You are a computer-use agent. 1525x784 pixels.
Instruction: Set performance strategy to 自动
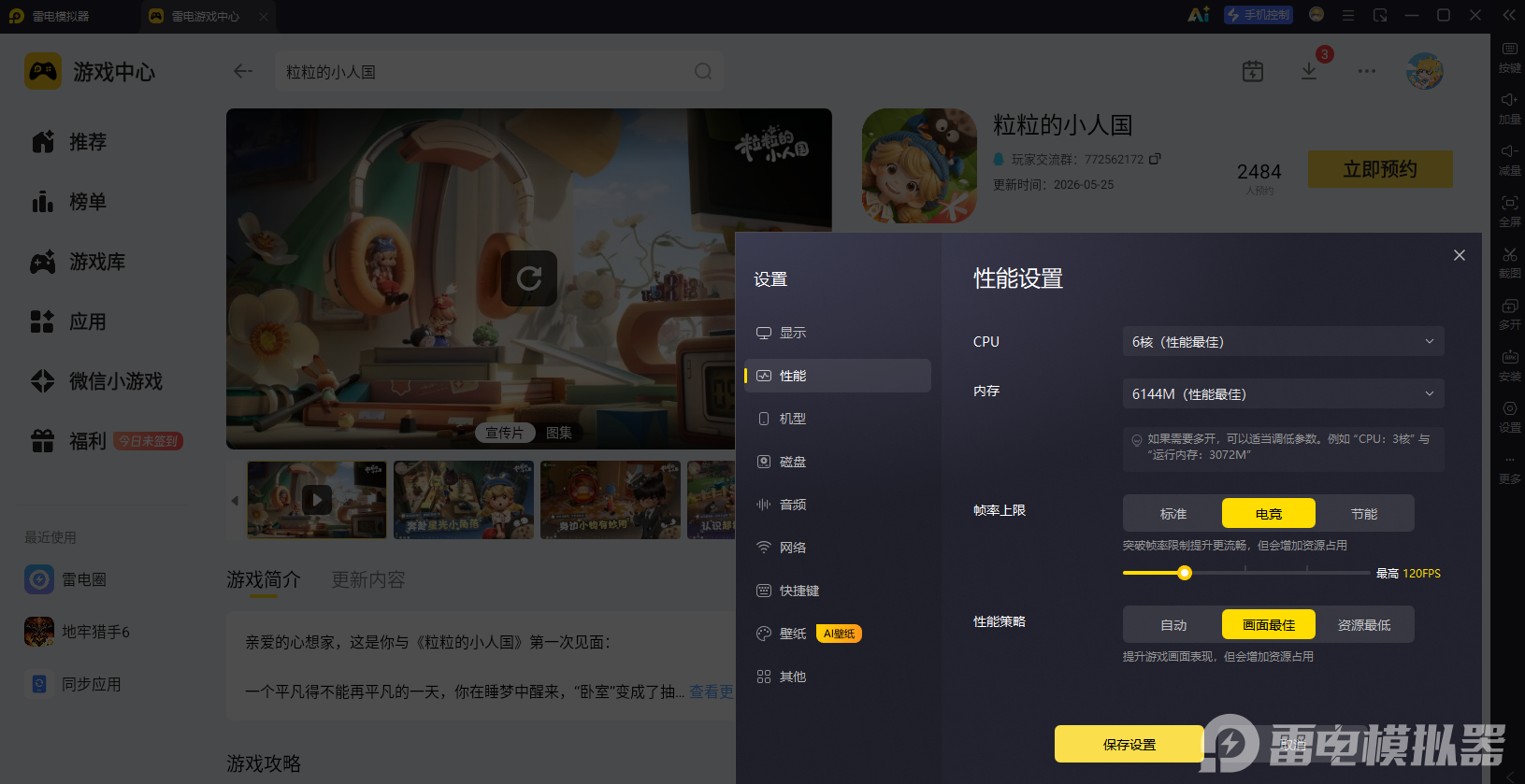pyautogui.click(x=1173, y=625)
